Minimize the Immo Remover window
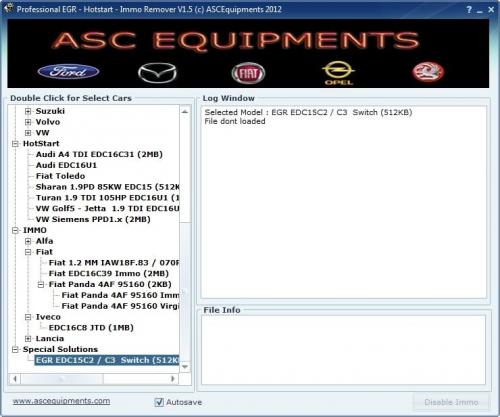 [480, 10]
